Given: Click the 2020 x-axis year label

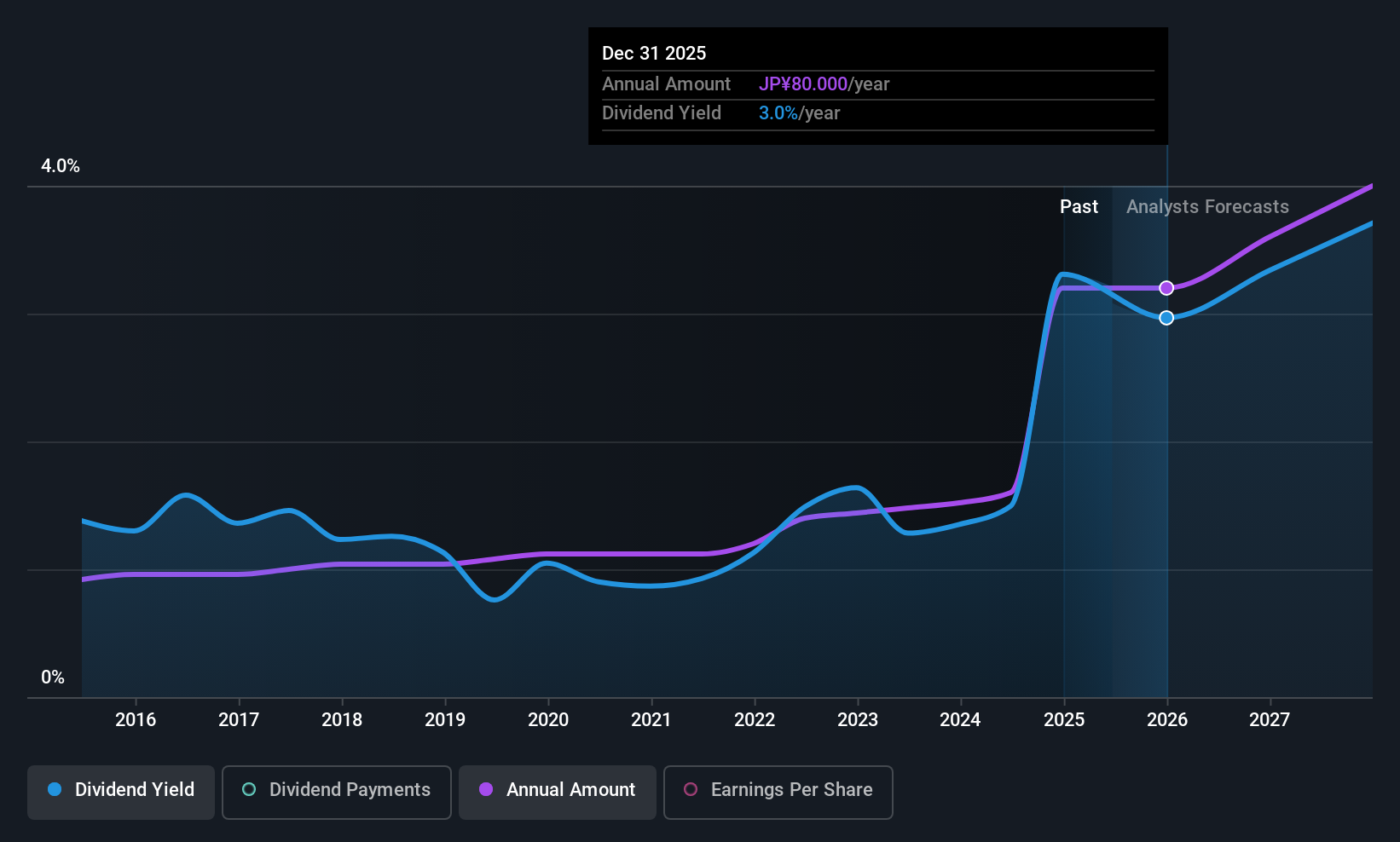Looking at the screenshot, I should (x=548, y=720).
